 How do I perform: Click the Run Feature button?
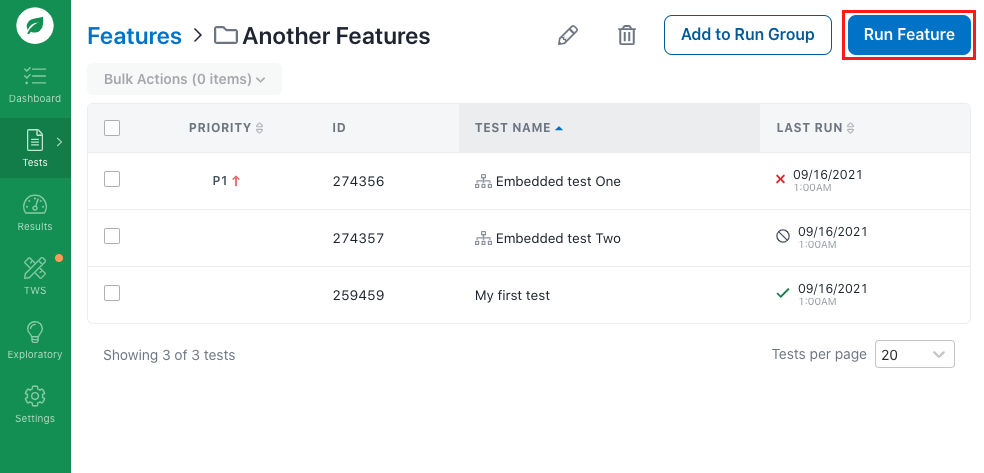(x=909, y=35)
